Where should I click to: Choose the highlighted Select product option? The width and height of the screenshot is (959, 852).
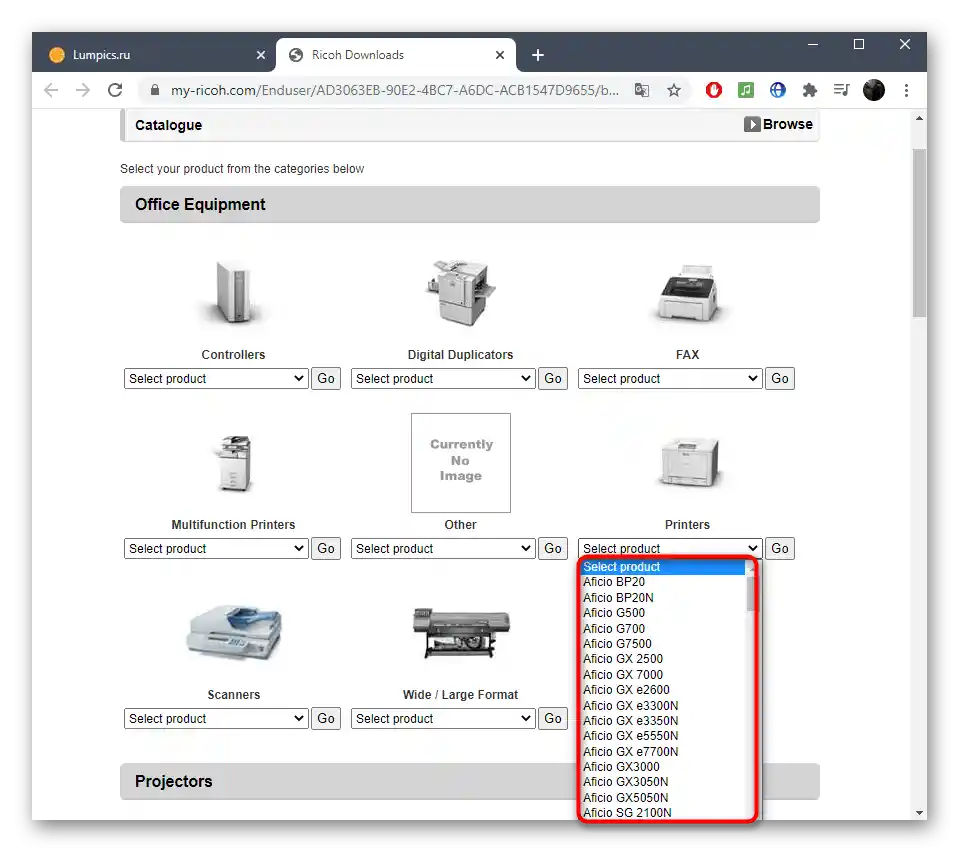click(663, 567)
